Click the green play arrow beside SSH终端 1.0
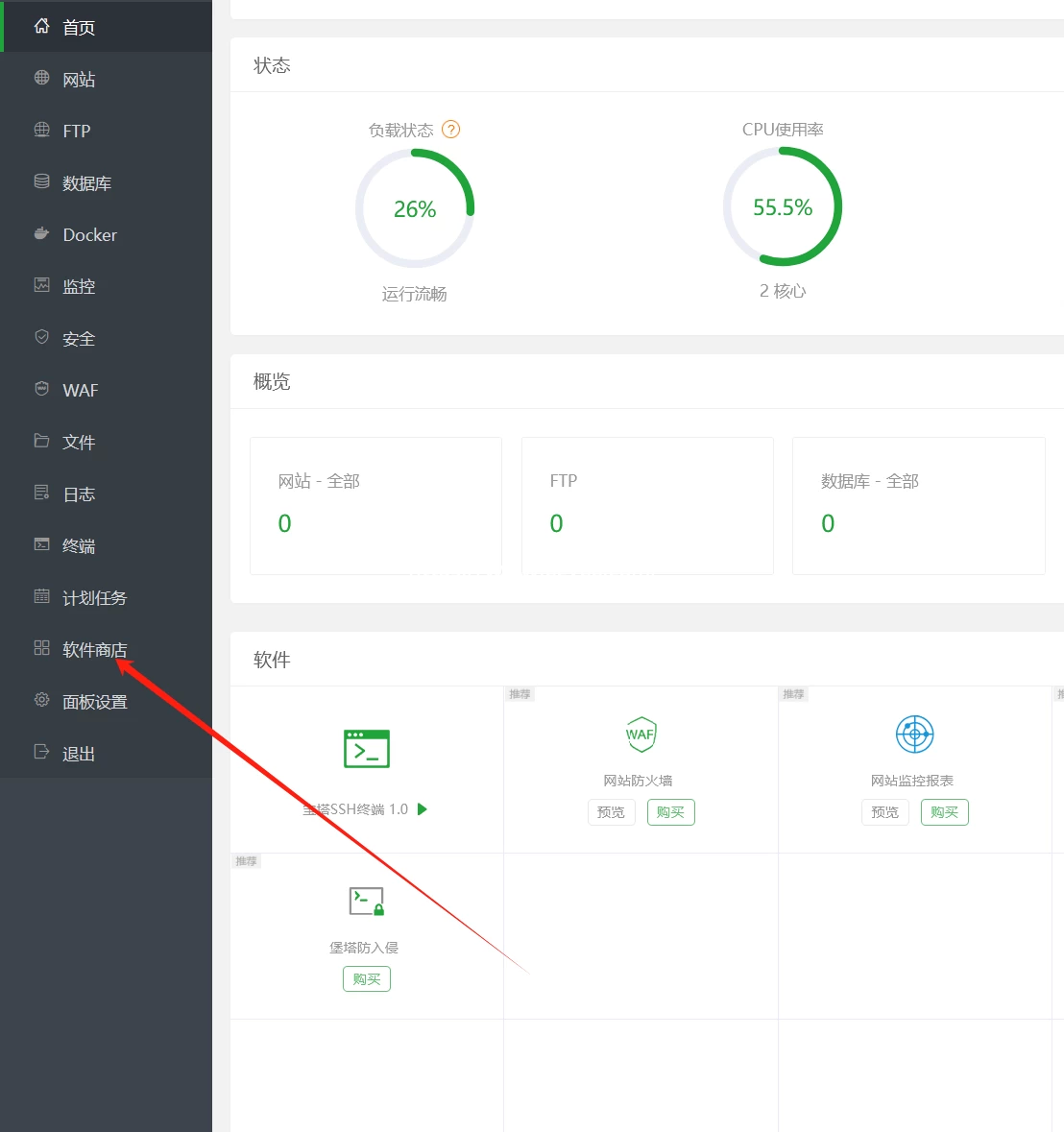The height and width of the screenshot is (1132, 1064). click(x=423, y=809)
